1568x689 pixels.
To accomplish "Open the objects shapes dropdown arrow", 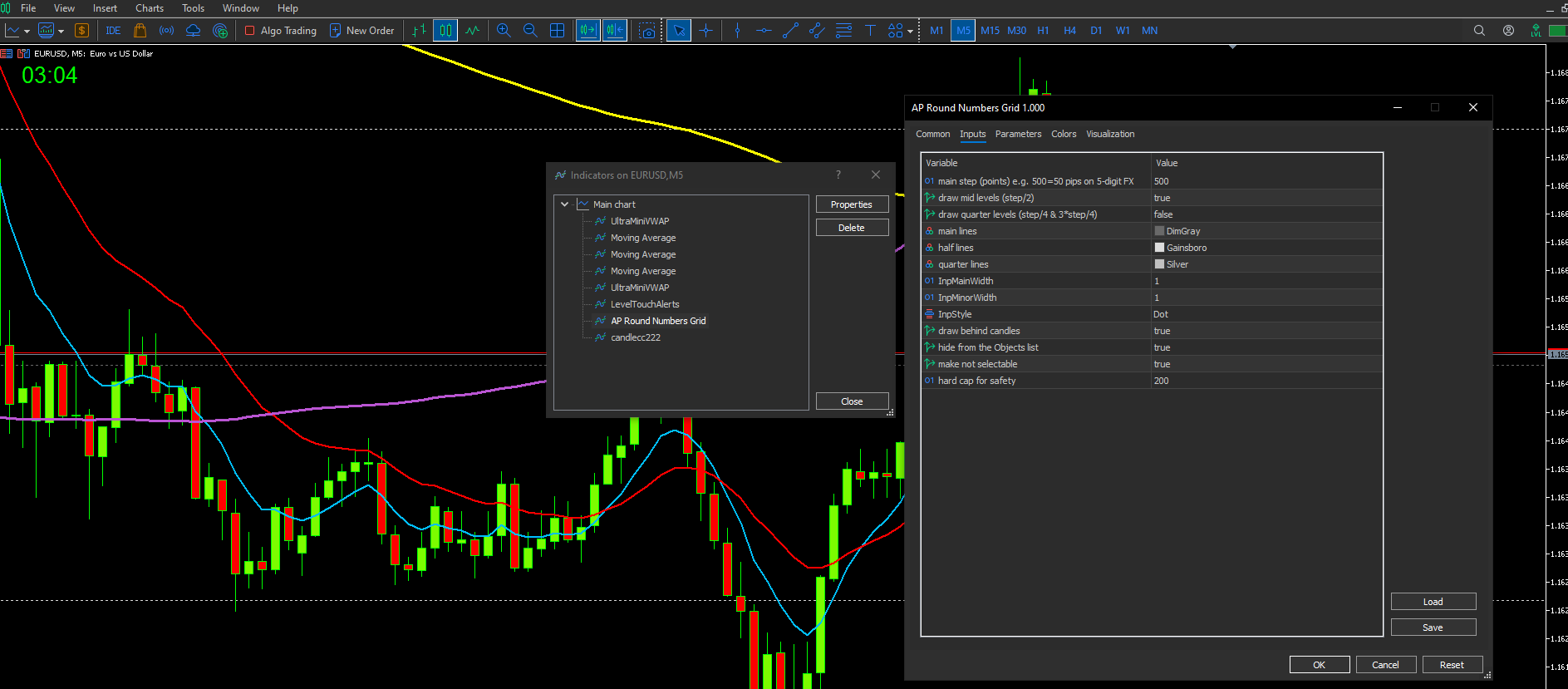I will tap(911, 32).
